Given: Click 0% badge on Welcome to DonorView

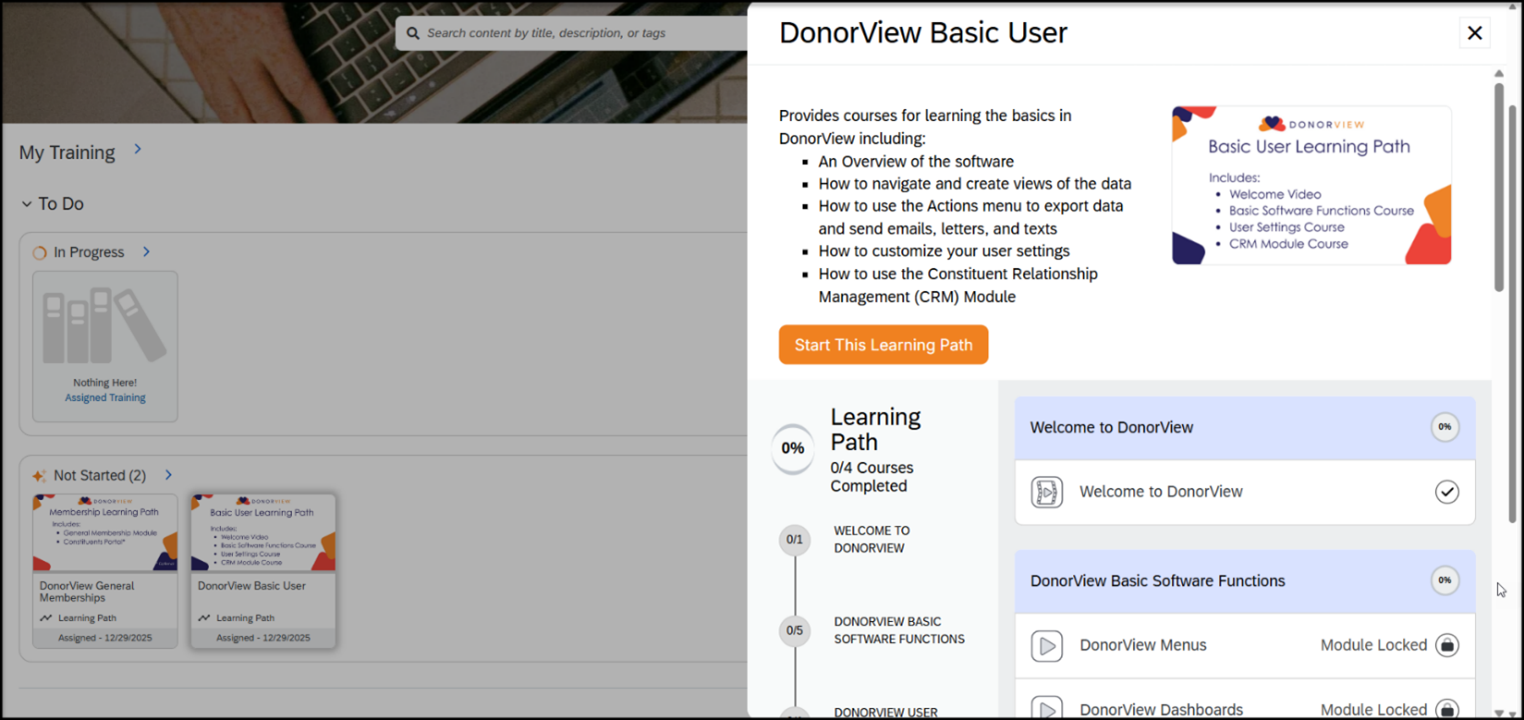Looking at the screenshot, I should click(1445, 427).
